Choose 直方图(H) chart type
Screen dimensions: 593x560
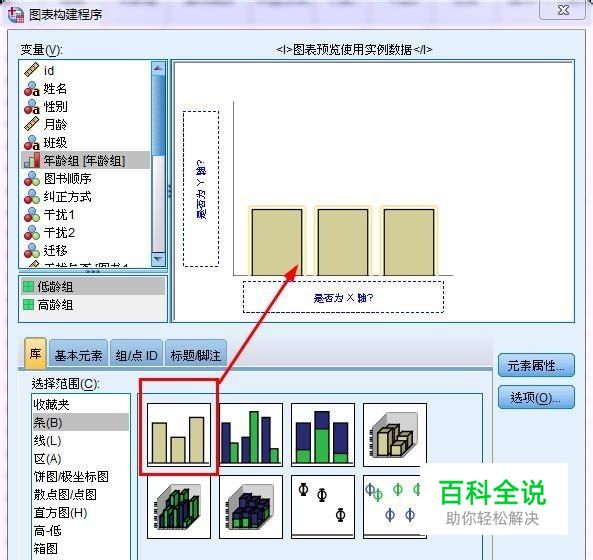pos(81,513)
